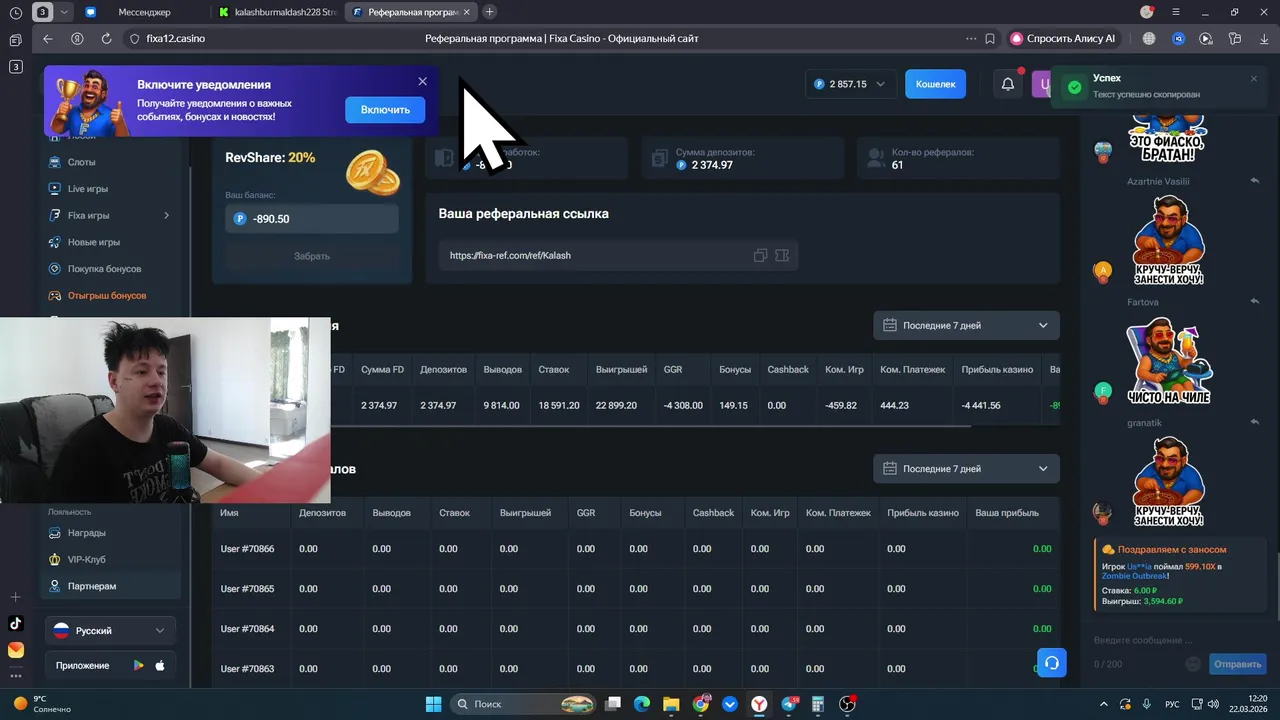Select the User #70865 row name
This screenshot has width=1280, height=720.
click(247, 589)
